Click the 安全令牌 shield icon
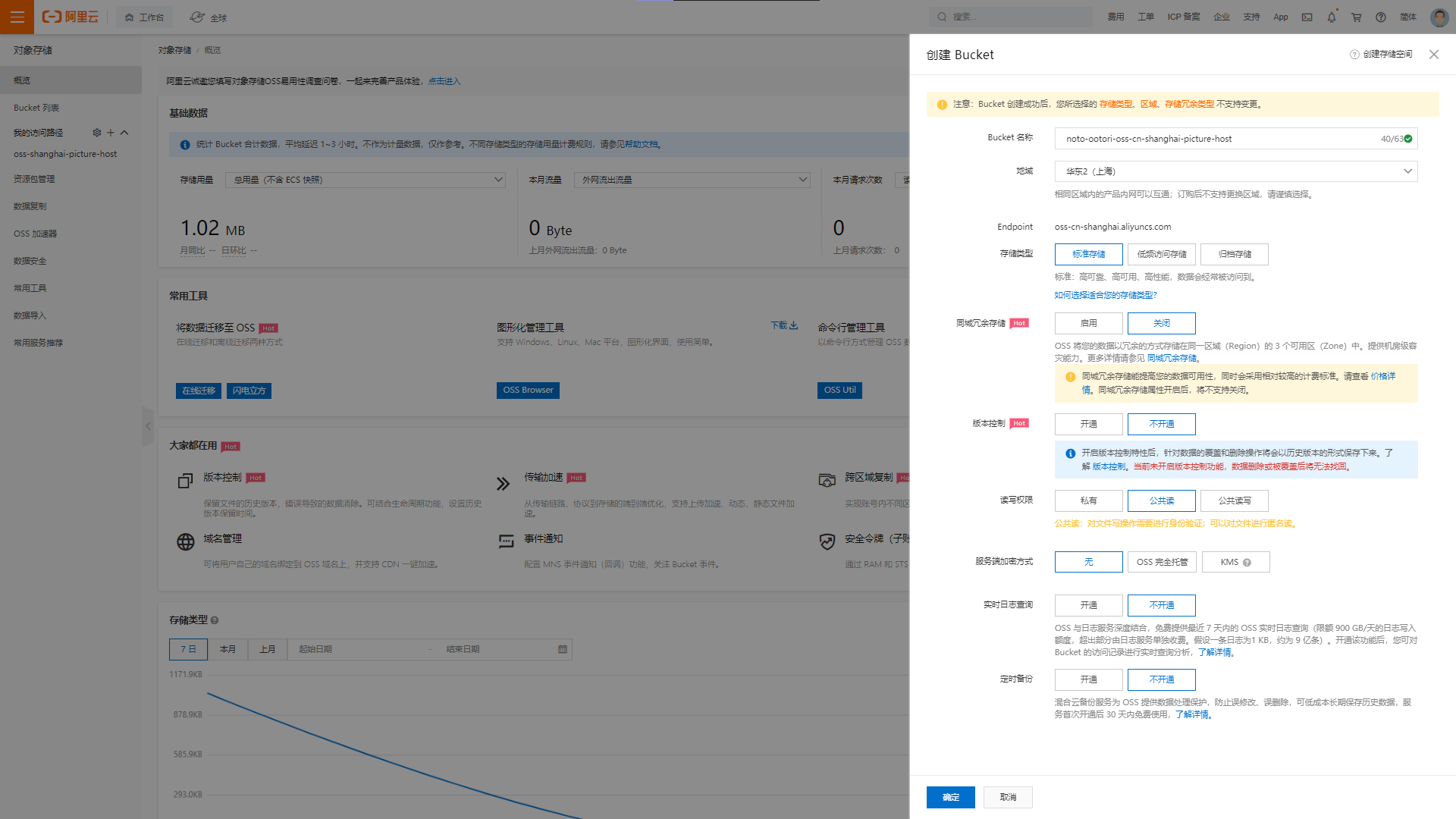This screenshot has width=1456, height=819. [827, 541]
